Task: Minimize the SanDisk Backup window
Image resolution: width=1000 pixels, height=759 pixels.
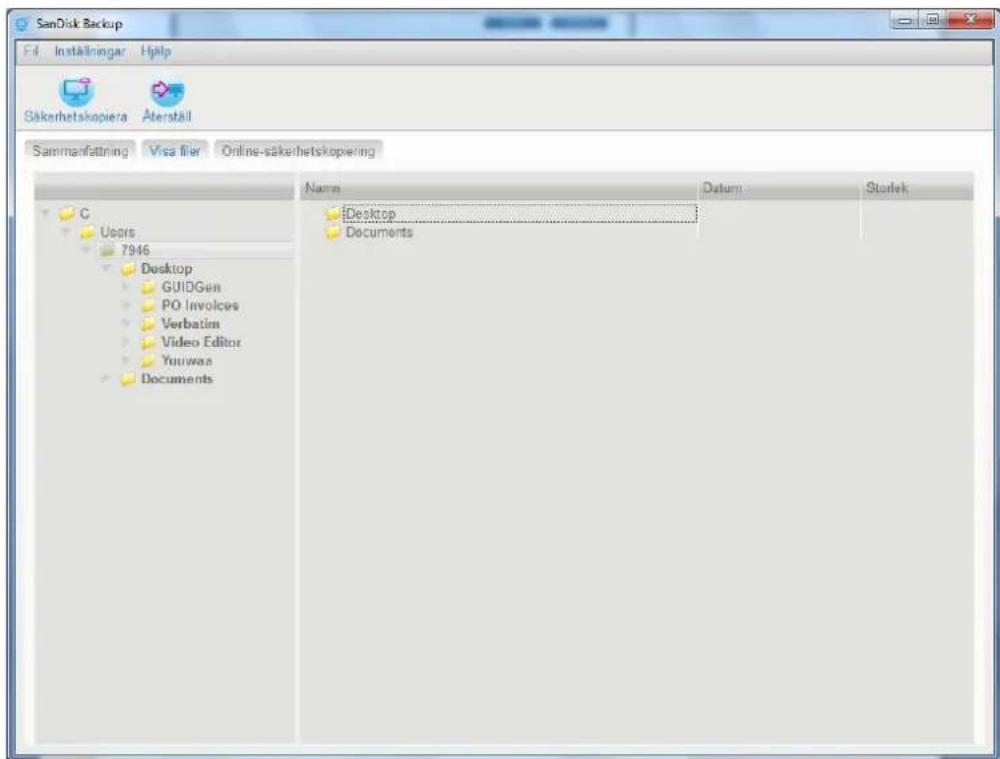Action: [904, 21]
